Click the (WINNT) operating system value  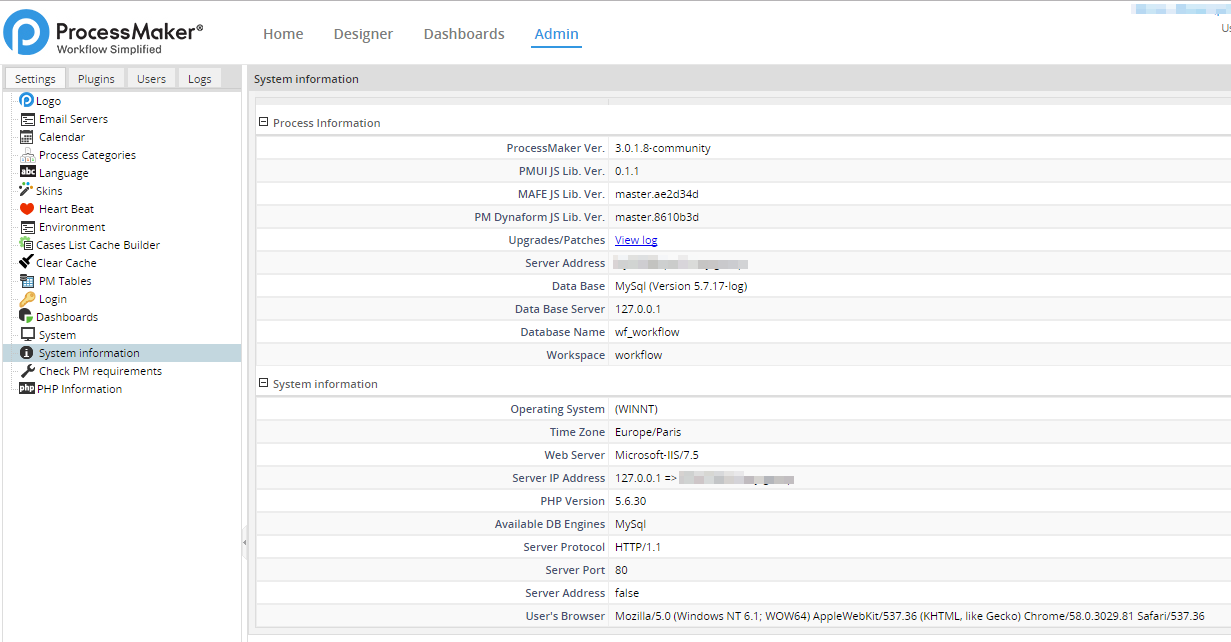(636, 409)
